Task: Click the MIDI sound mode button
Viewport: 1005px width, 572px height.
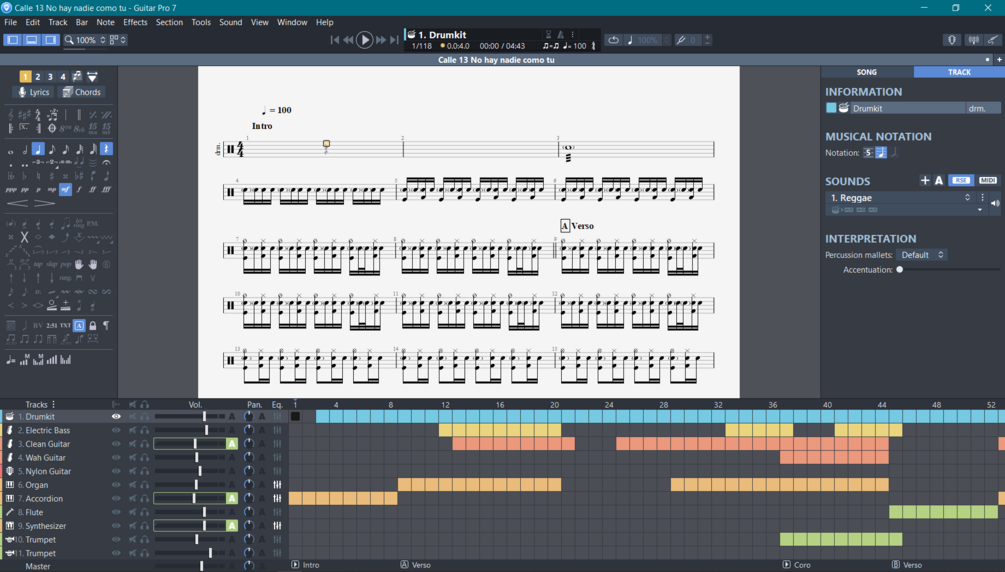Action: tap(988, 181)
